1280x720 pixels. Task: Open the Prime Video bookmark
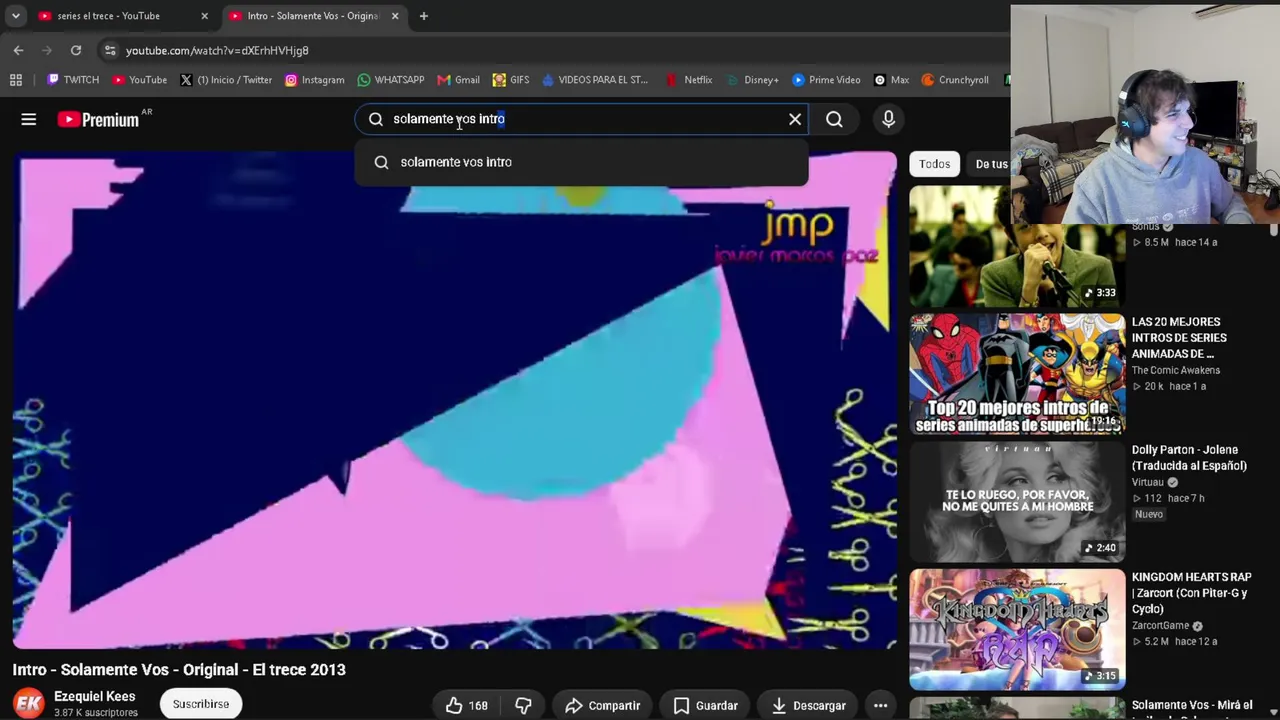click(826, 80)
